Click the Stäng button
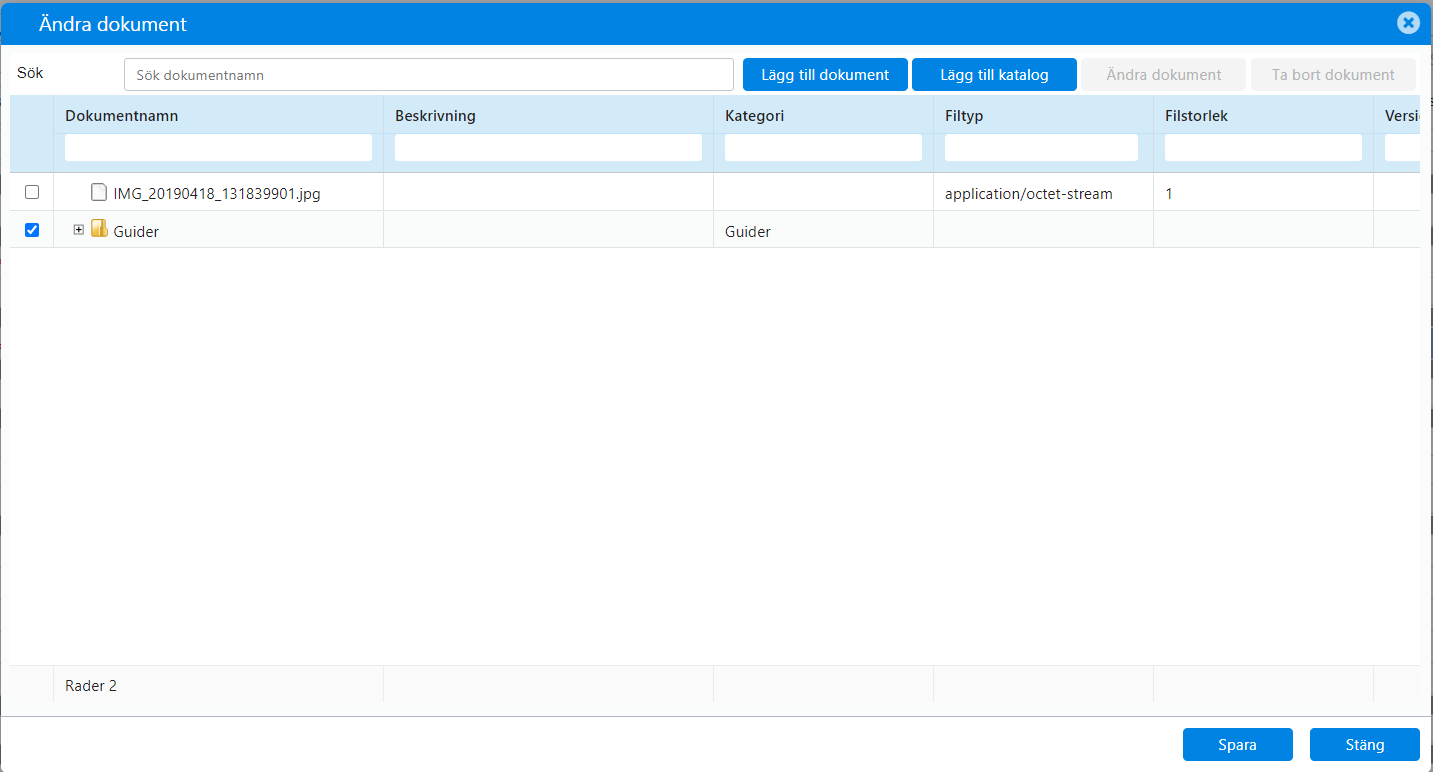This screenshot has height=772, width=1433. coord(1365,745)
